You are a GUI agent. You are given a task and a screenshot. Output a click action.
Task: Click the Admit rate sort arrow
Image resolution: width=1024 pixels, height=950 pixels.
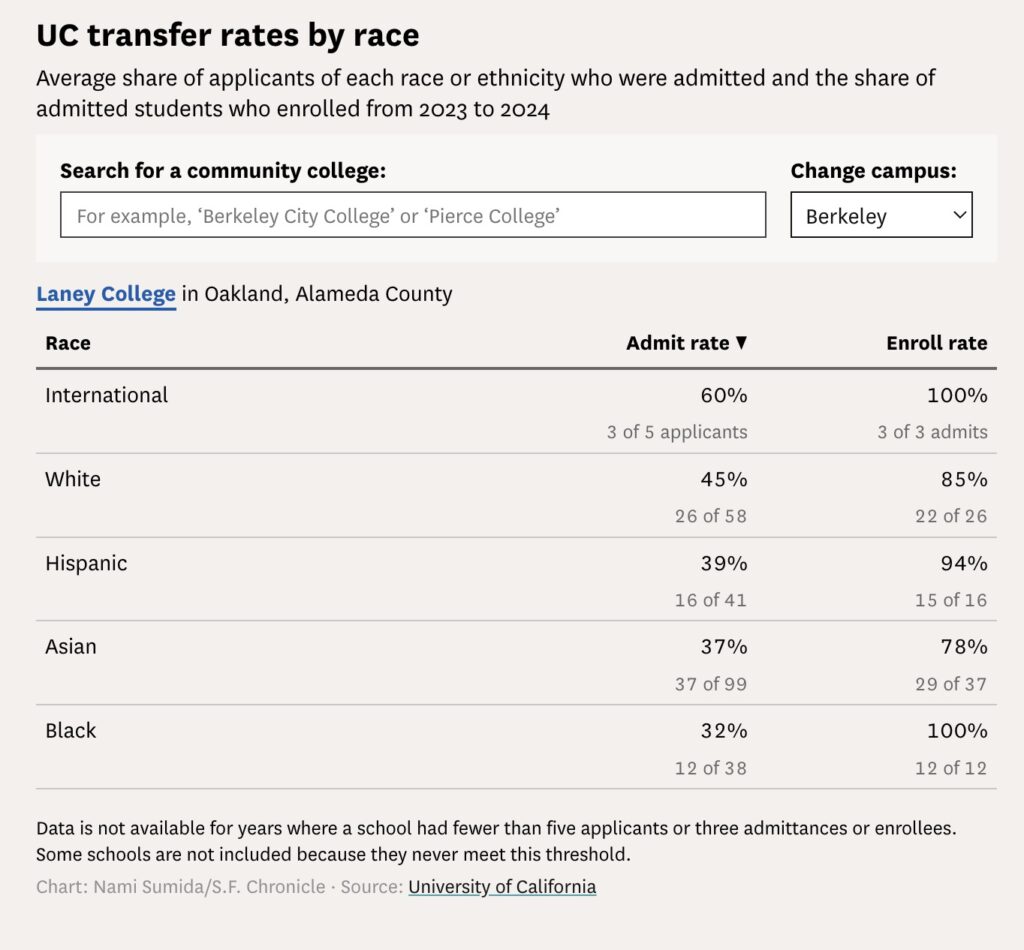pos(741,342)
